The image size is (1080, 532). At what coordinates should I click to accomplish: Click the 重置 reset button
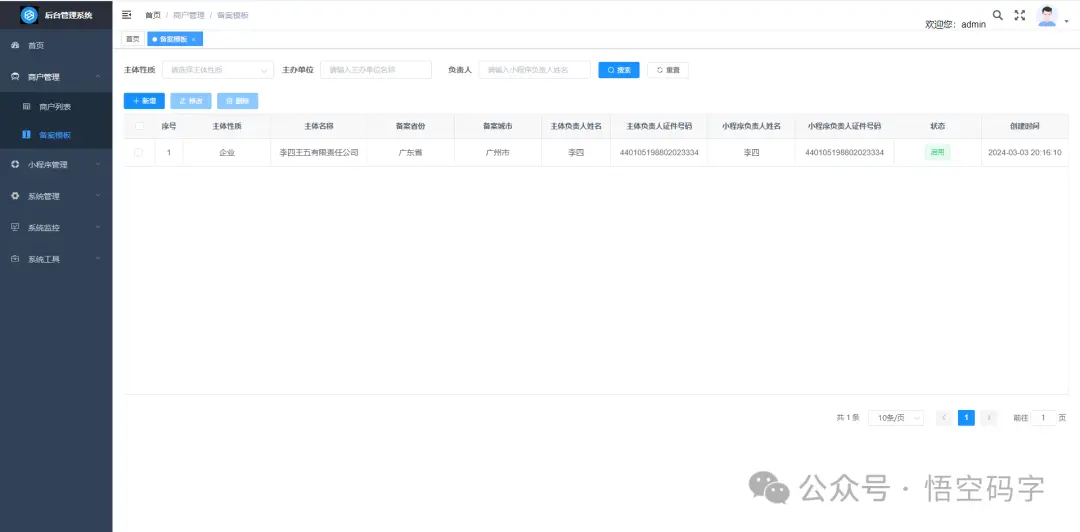667,70
